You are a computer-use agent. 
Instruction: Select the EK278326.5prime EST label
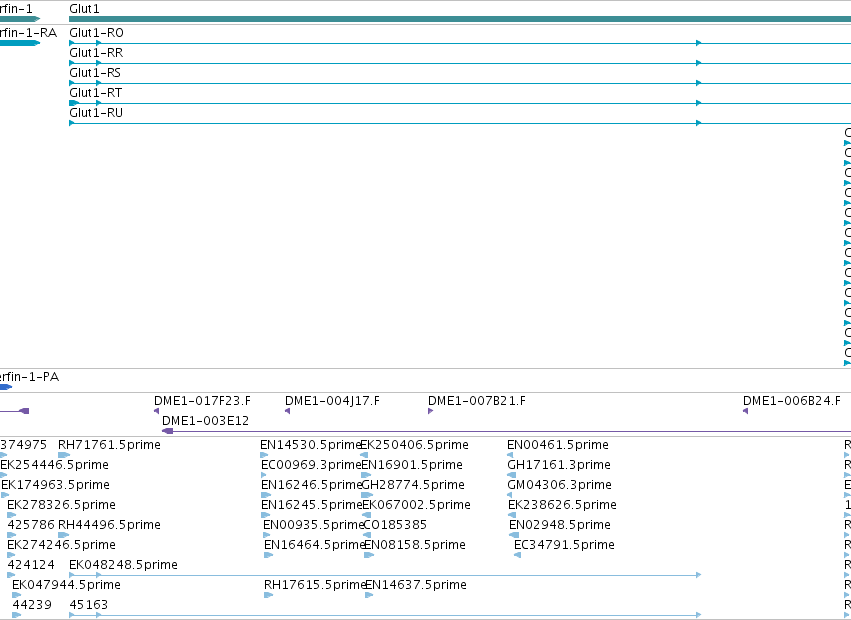click(61, 505)
